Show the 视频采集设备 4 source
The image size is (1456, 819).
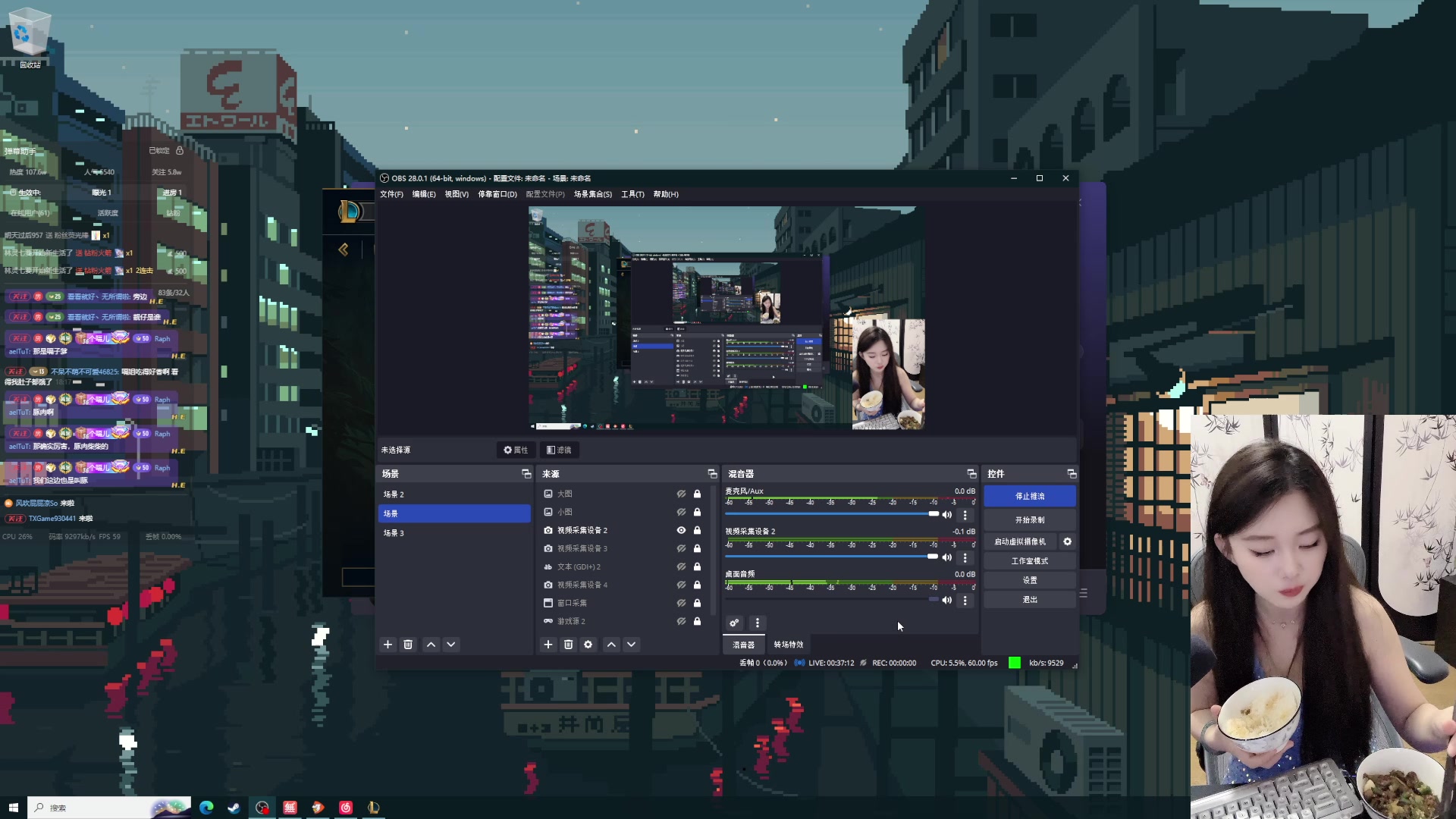pos(681,585)
